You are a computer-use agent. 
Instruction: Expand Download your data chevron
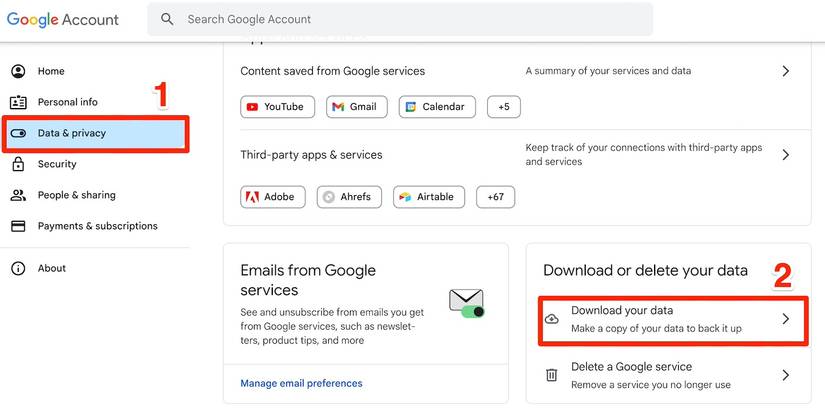click(786, 319)
